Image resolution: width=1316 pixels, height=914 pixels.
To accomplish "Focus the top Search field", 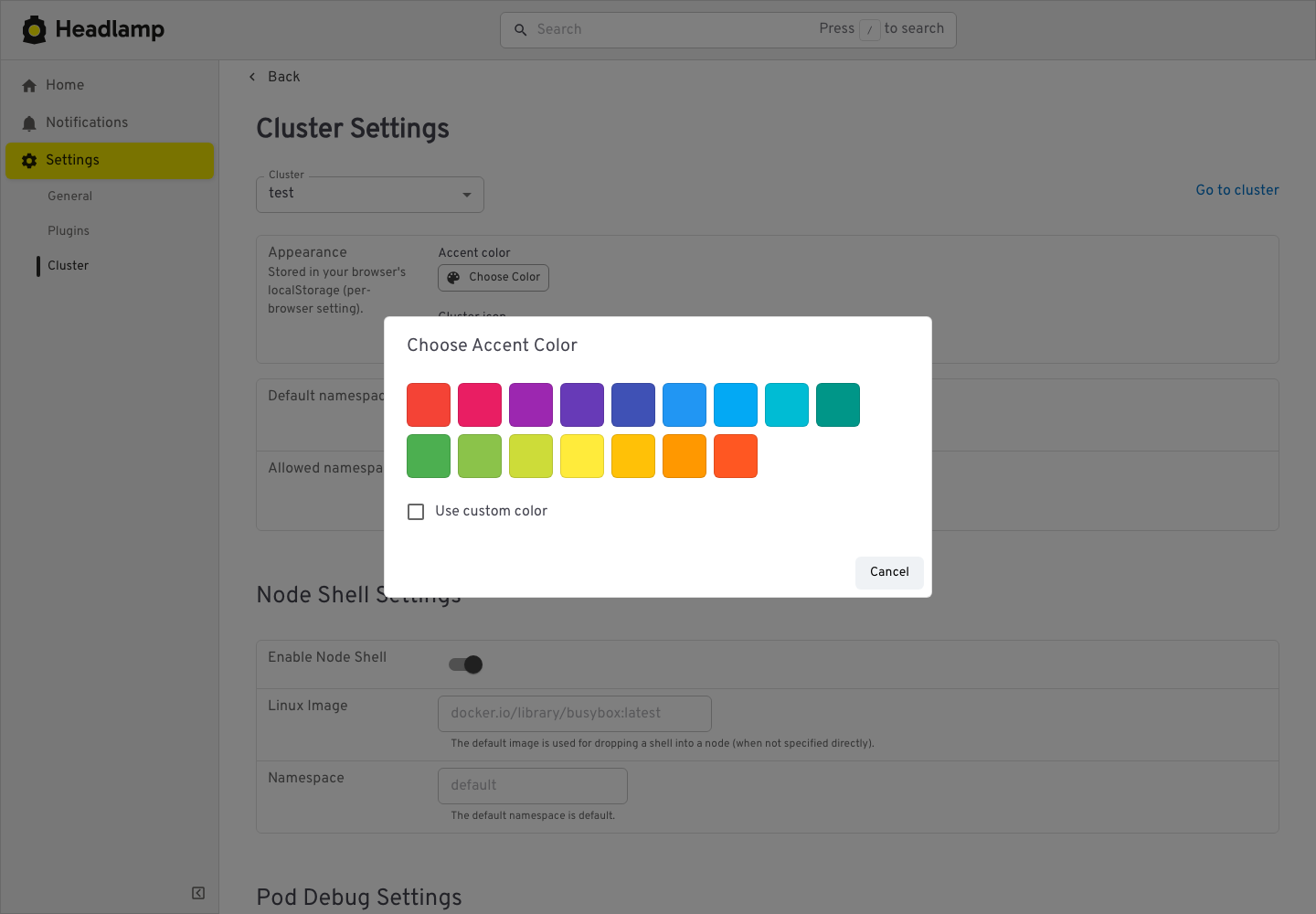I will coord(728,30).
